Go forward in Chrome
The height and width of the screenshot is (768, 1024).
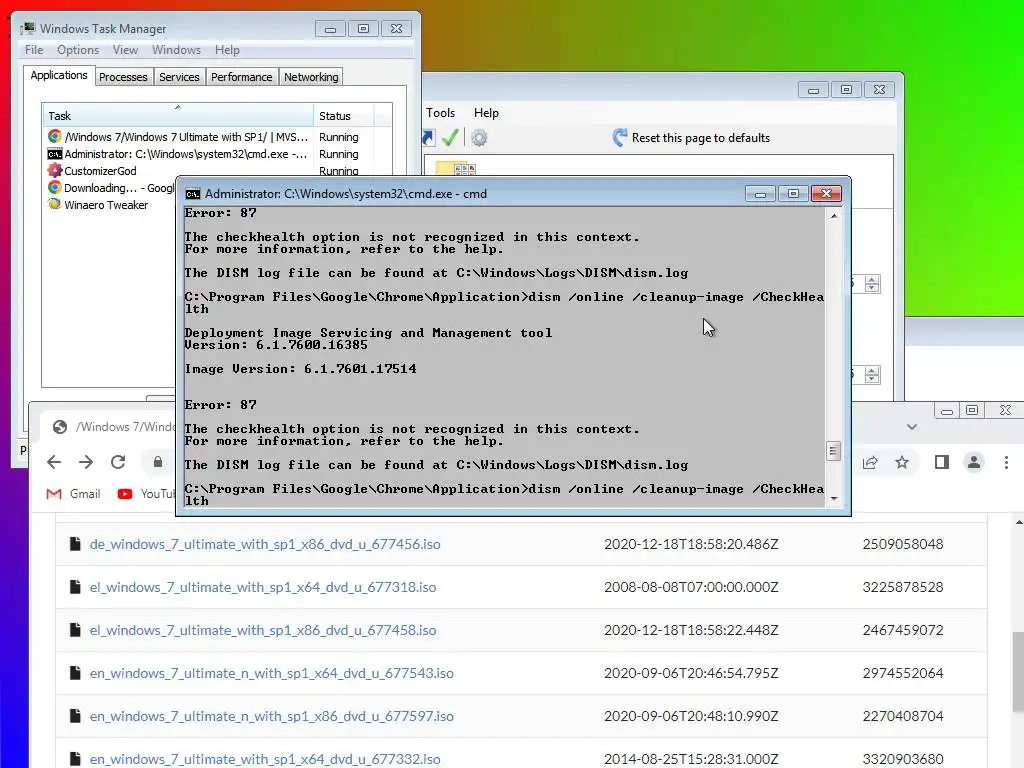pos(86,462)
